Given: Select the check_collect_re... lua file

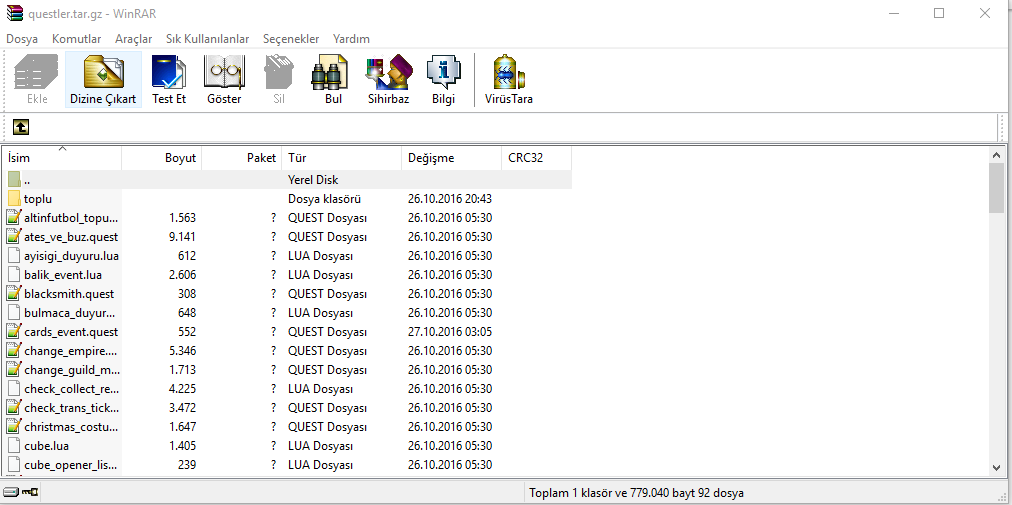Looking at the screenshot, I should point(71,389).
